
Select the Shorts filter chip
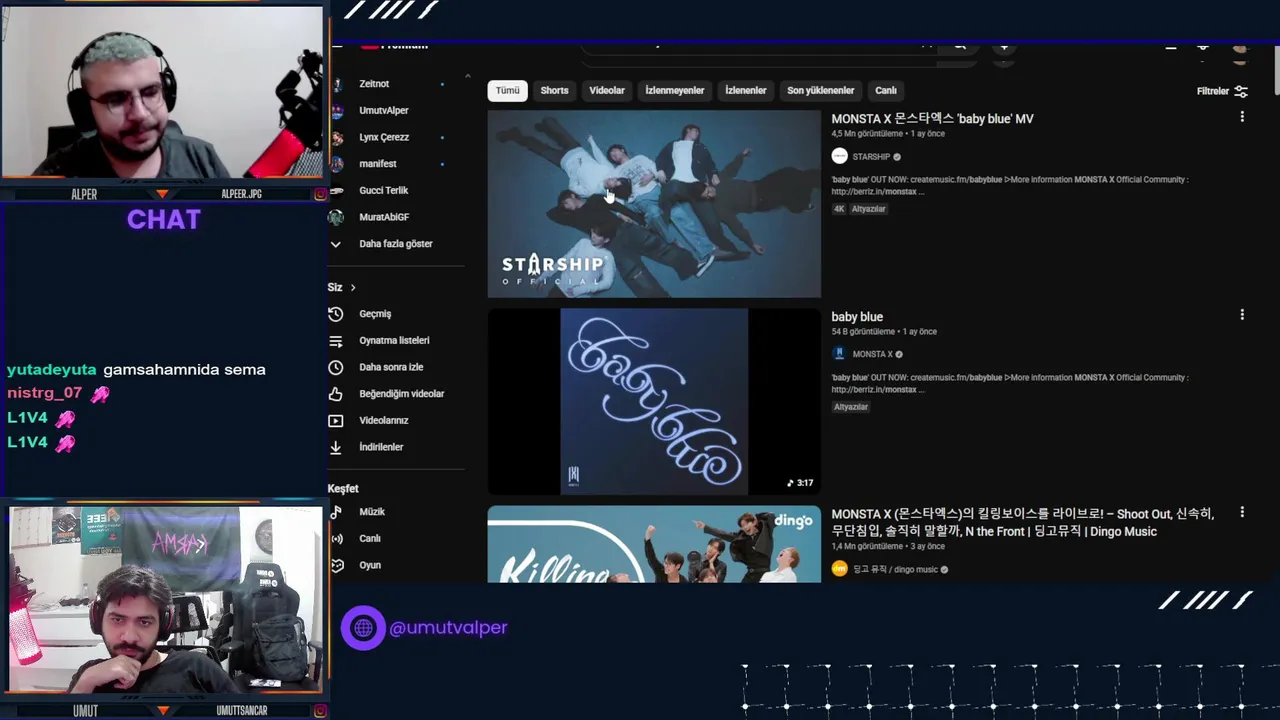(554, 90)
